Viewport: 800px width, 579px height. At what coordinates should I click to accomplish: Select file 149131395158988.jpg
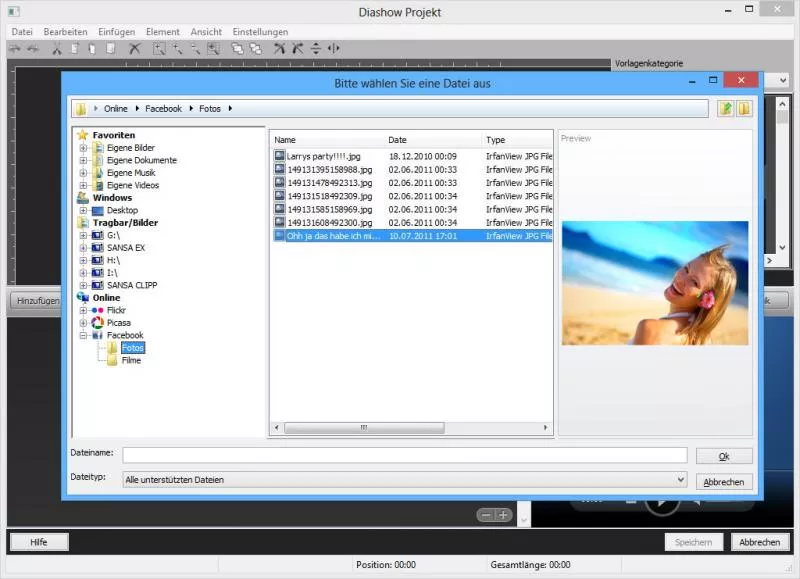click(x=330, y=169)
